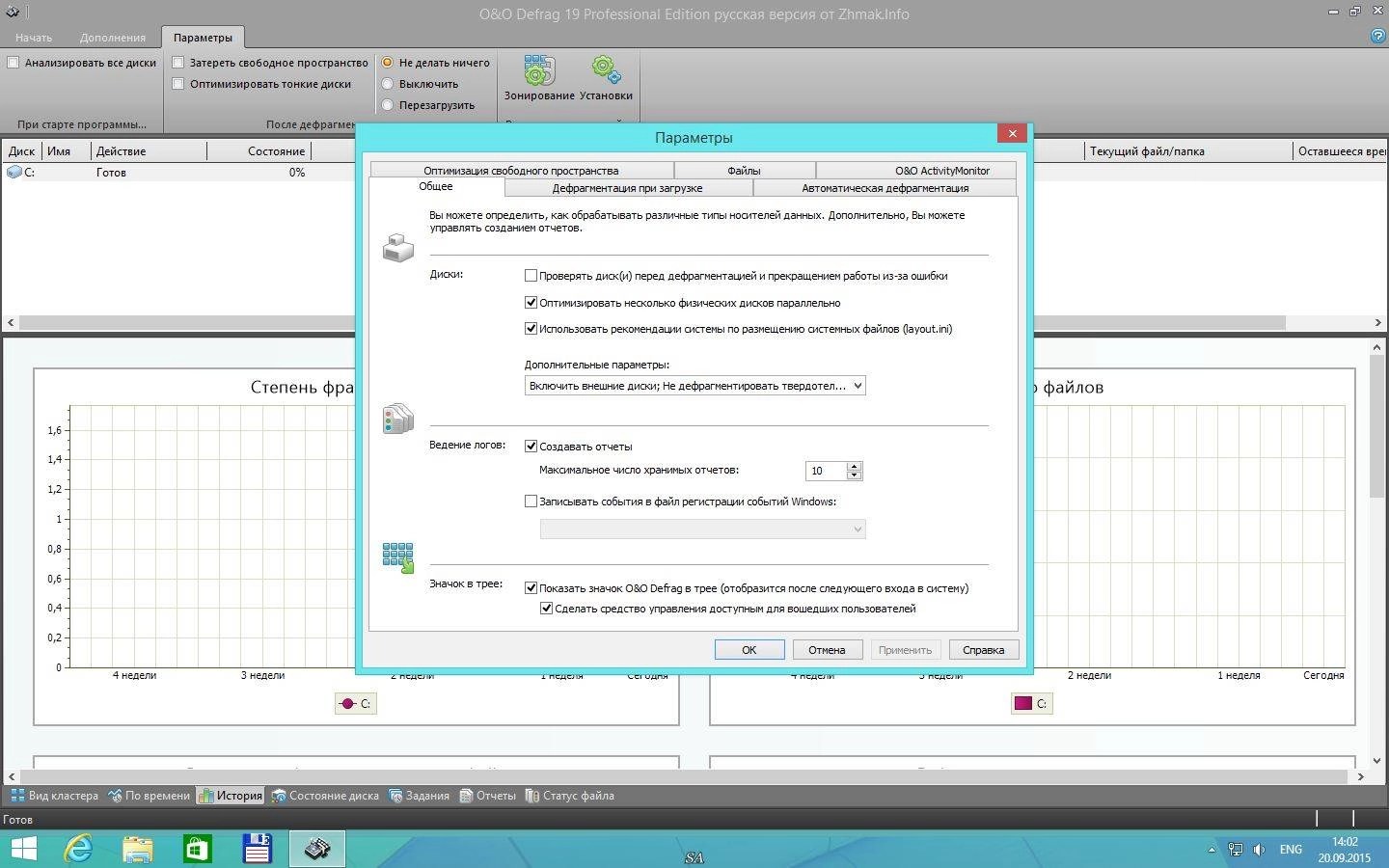Open the Зонирование zoning tool

click(538, 77)
